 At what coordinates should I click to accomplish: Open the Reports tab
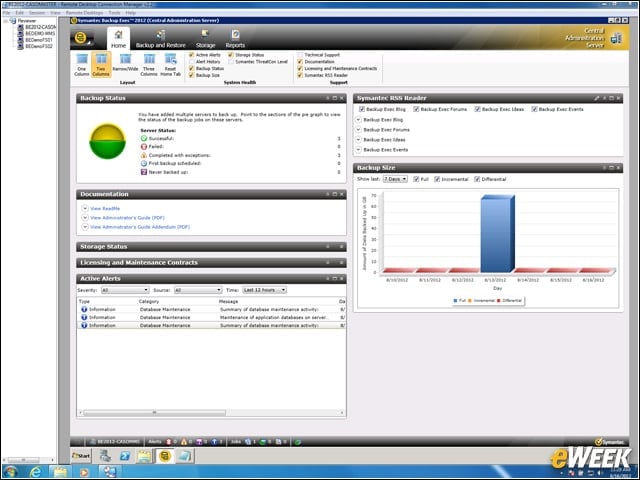pos(235,39)
